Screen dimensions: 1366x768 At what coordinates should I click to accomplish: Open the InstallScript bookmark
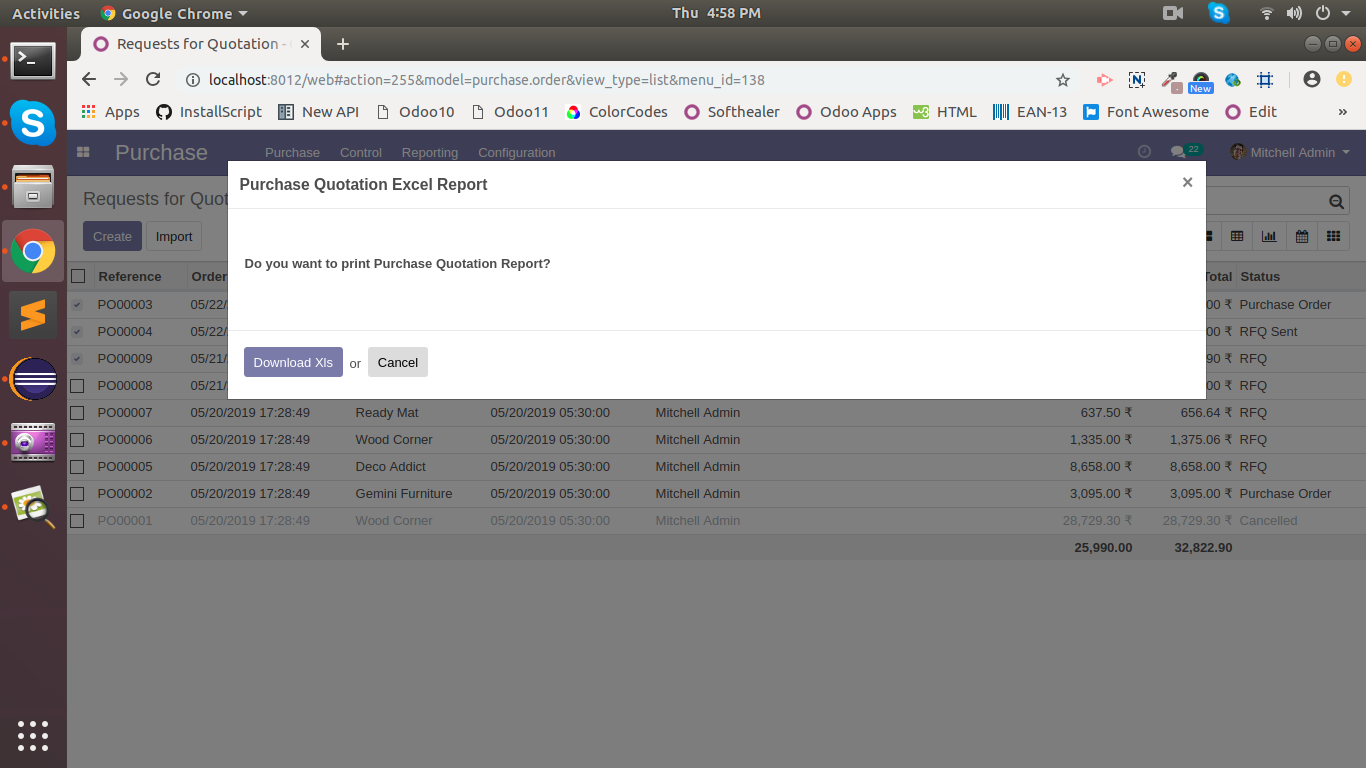[208, 112]
